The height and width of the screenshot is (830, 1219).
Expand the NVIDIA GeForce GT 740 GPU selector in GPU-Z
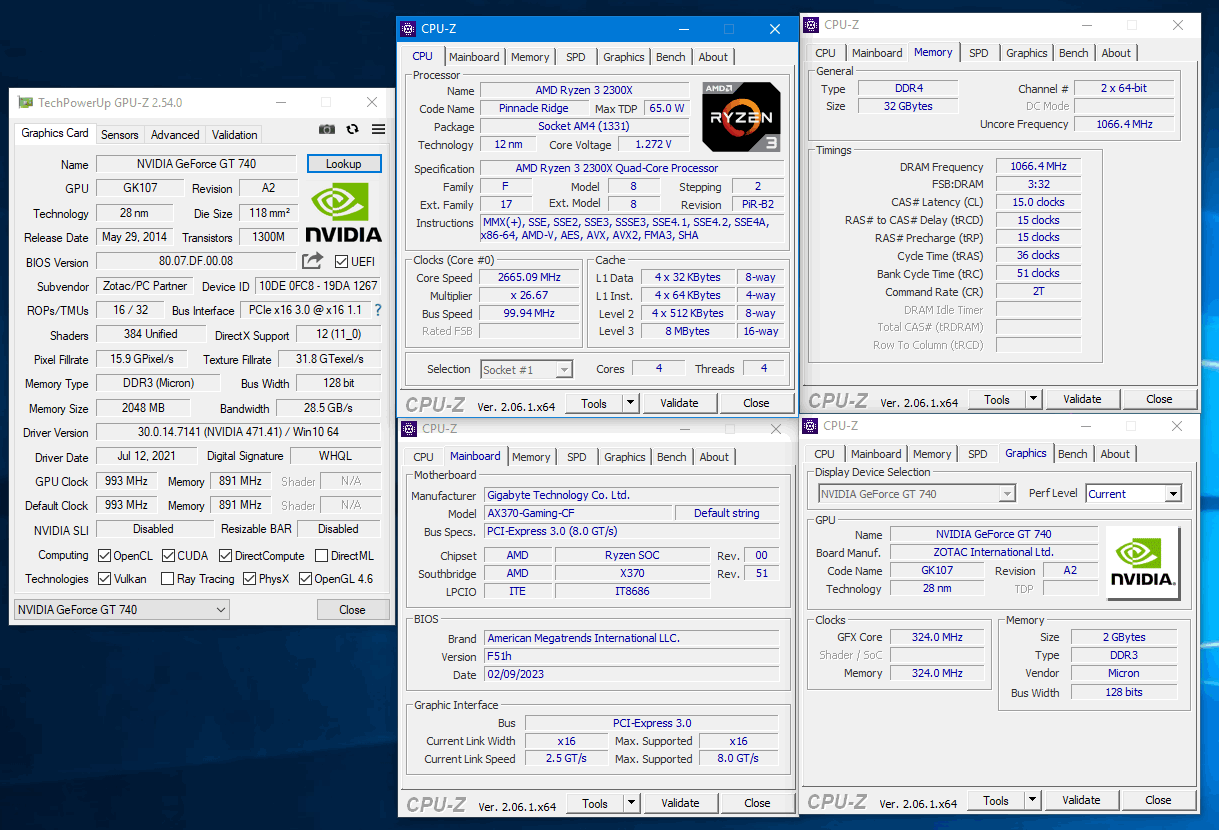[x=122, y=609]
